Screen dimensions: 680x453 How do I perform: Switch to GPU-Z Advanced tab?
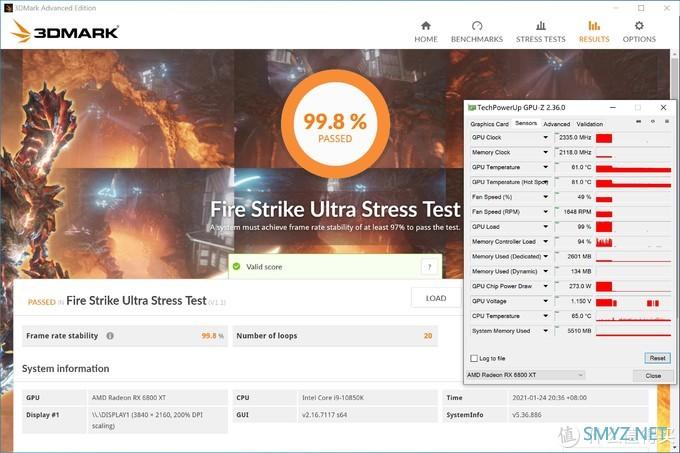(x=556, y=124)
